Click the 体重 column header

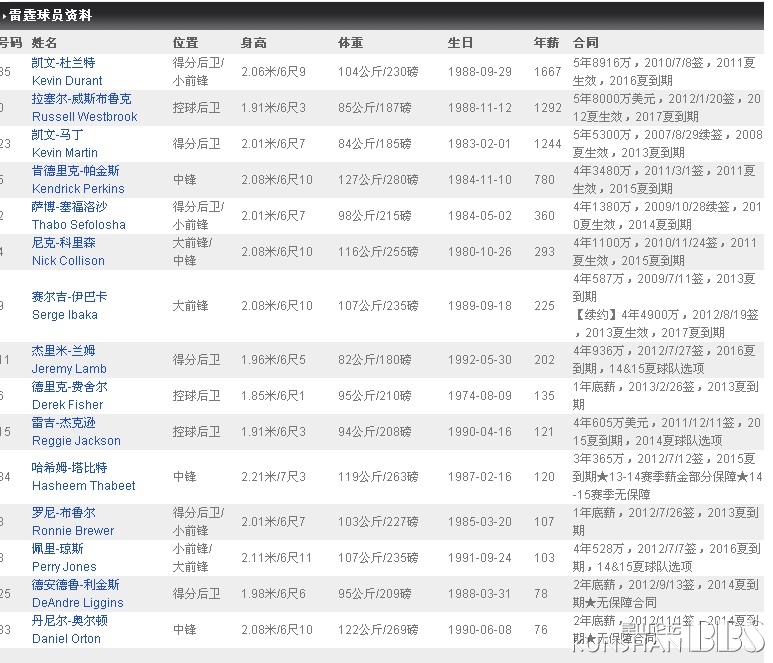point(351,43)
